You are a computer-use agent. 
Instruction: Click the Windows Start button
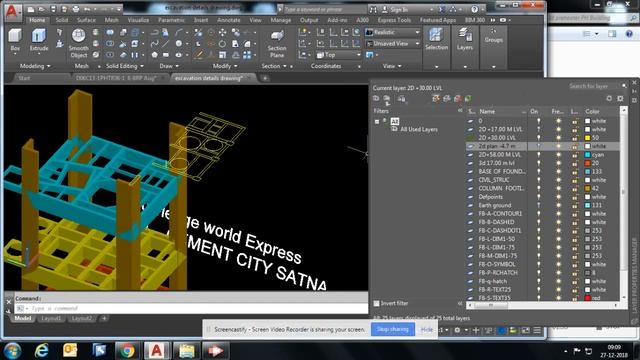click(13, 351)
